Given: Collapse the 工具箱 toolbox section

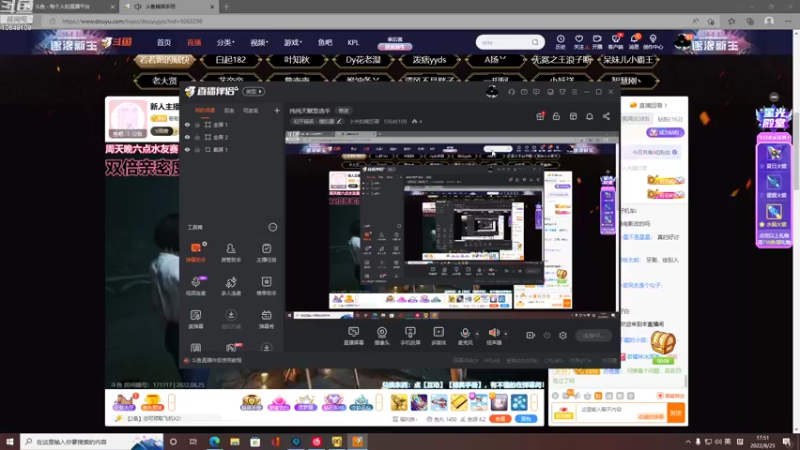Looking at the screenshot, I should [x=273, y=227].
